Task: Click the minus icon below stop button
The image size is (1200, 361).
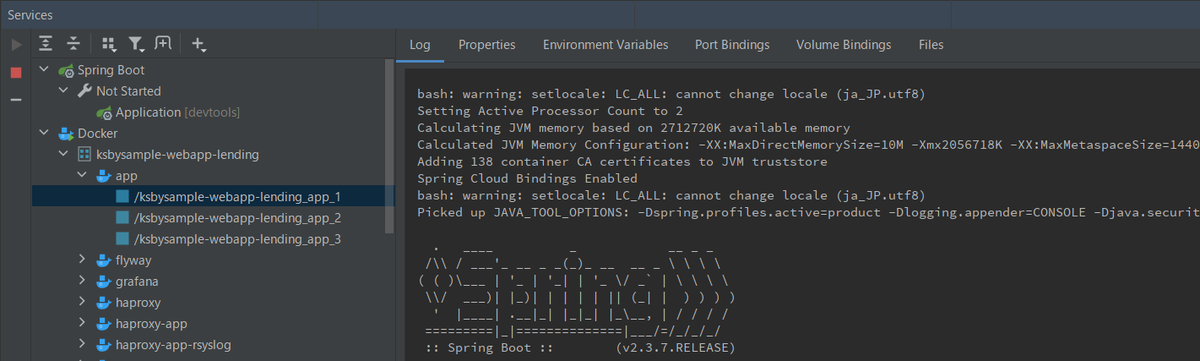Action: pos(15,99)
